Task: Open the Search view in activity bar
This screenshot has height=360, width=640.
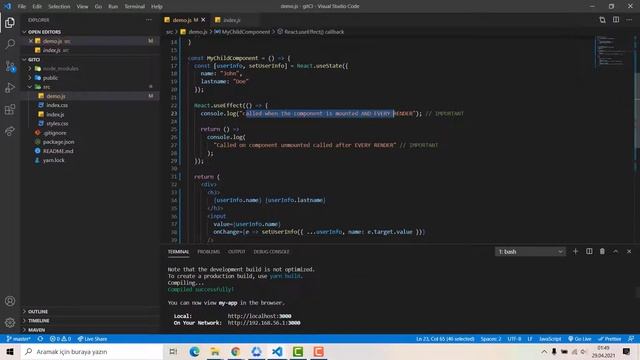Action: click(10, 44)
